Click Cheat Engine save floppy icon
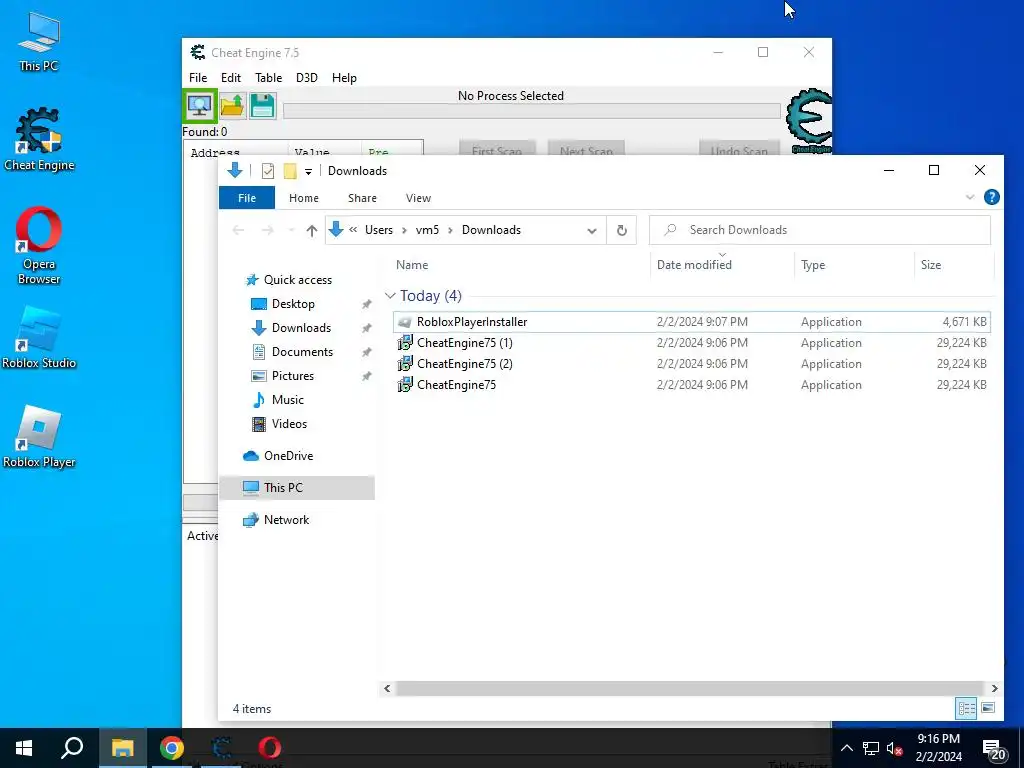 click(x=263, y=106)
